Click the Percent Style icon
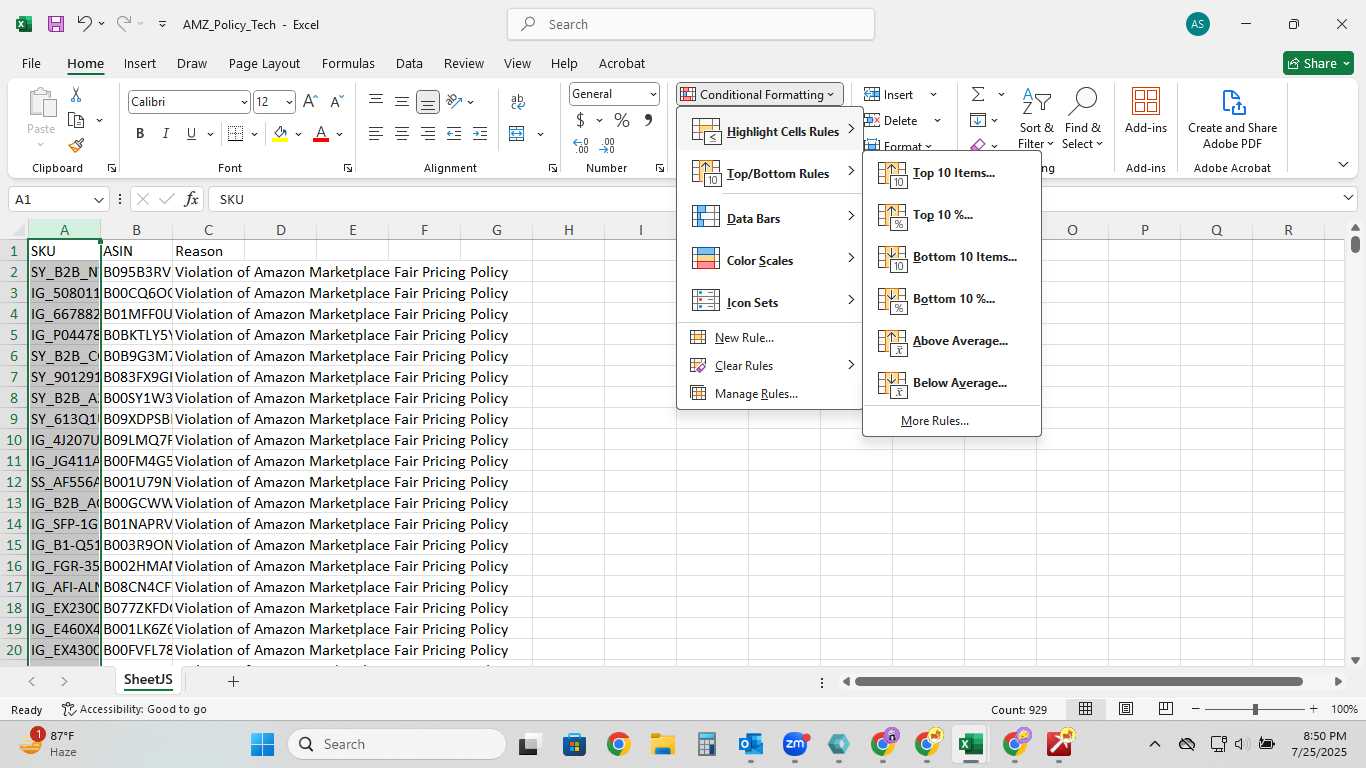This screenshot has height=768, width=1366. coord(621,120)
